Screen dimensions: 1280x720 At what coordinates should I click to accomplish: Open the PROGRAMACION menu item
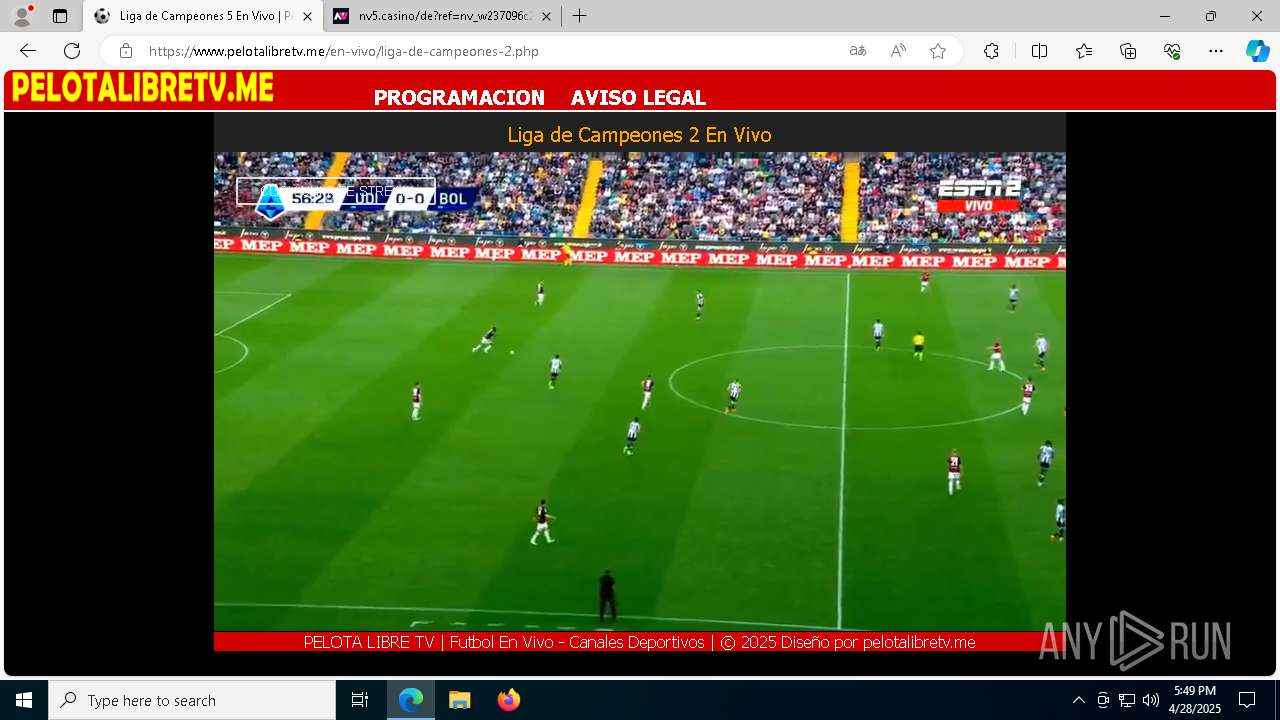pos(459,98)
